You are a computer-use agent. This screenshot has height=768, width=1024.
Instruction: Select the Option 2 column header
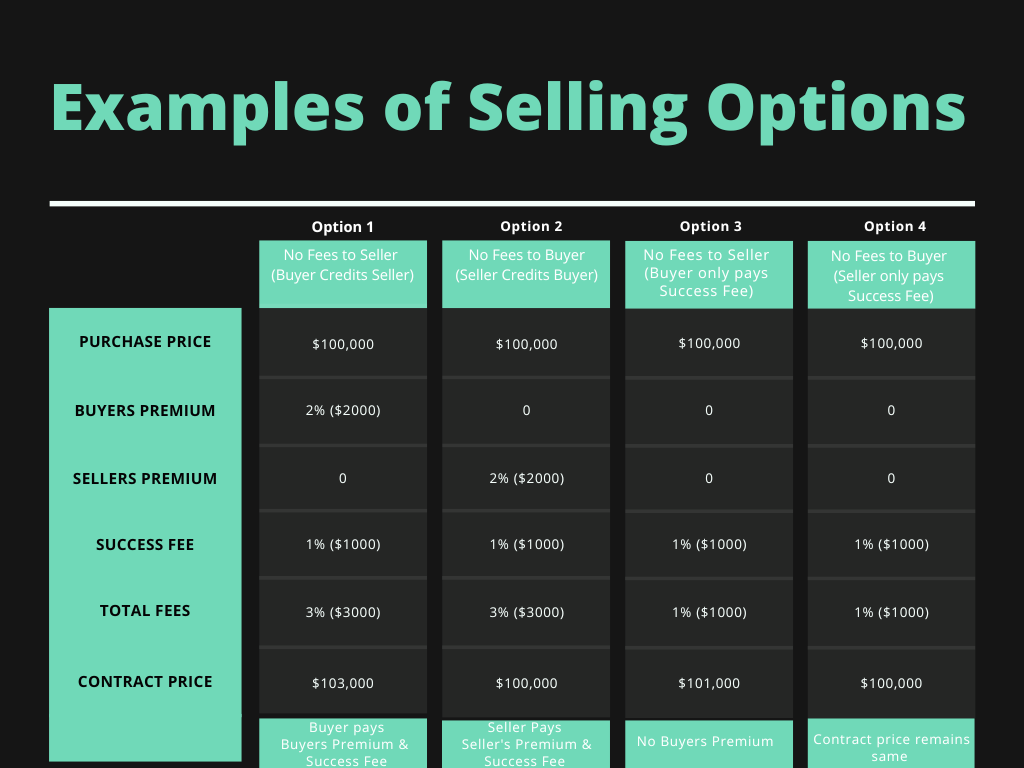coord(526,227)
